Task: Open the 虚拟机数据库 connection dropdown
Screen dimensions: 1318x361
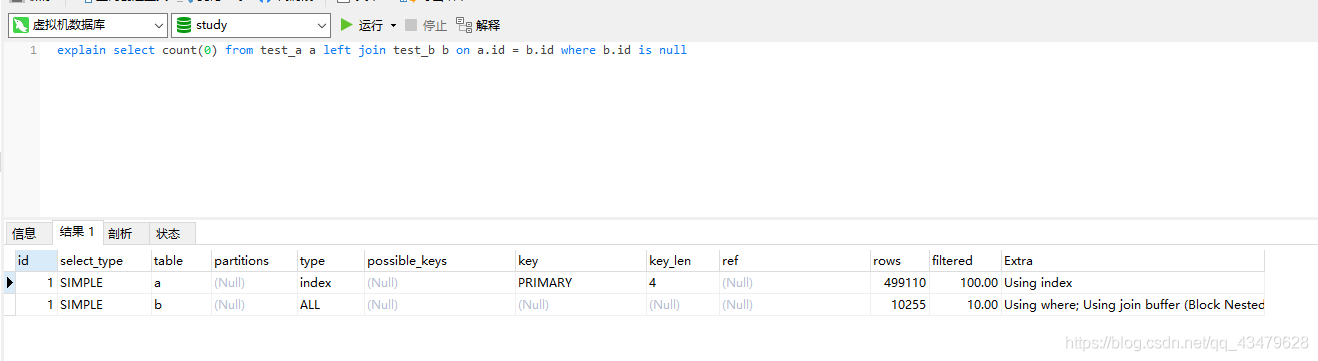Action: (88, 25)
